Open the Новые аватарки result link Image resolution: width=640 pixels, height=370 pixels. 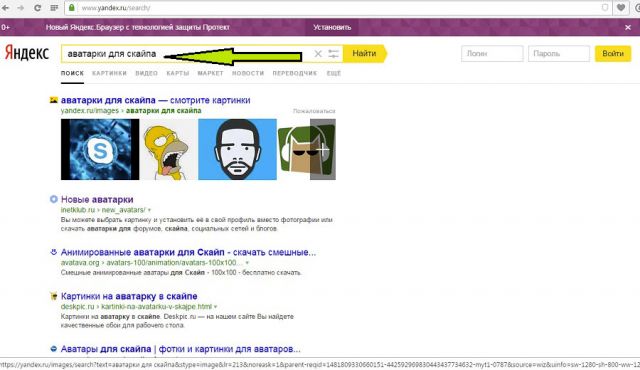point(97,199)
